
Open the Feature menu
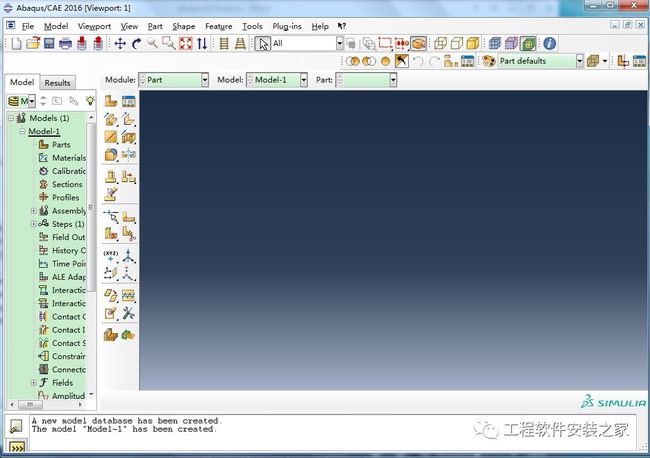218,26
